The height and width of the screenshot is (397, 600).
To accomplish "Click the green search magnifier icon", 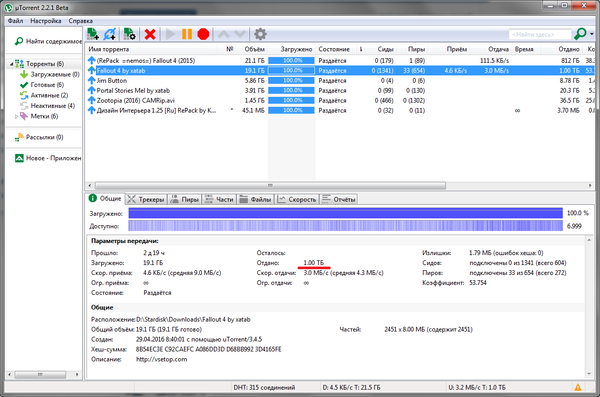I will tap(580, 34).
